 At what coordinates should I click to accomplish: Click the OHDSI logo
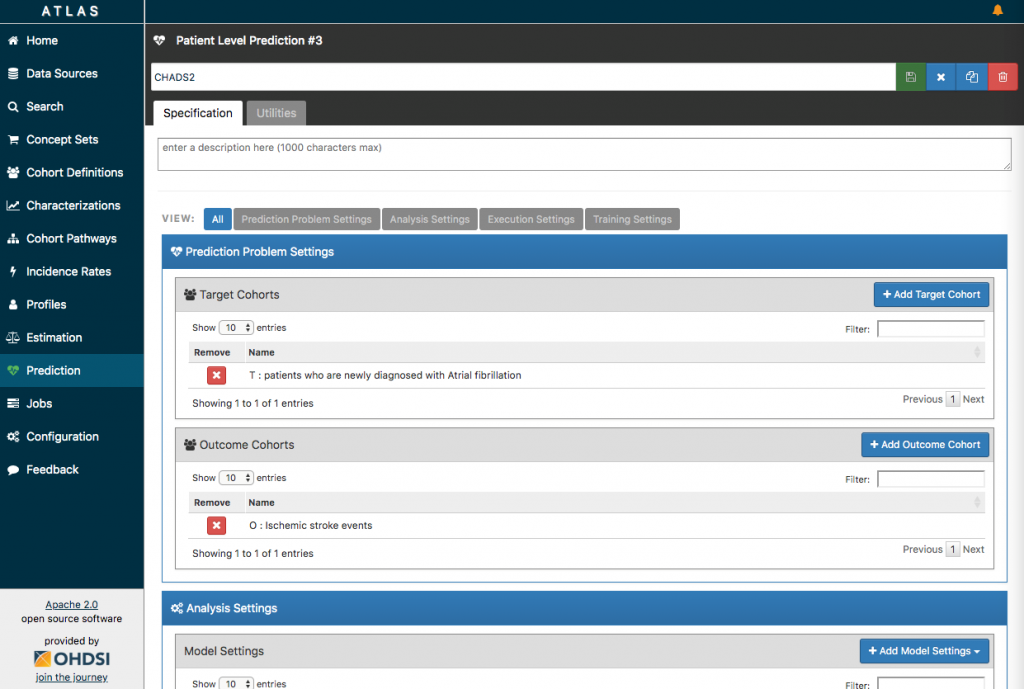[72, 658]
